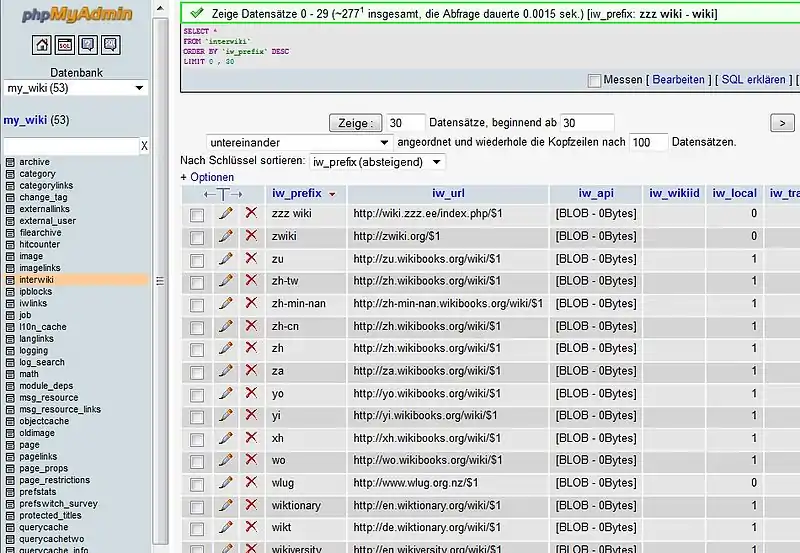The image size is (800, 553).
Task: Edit the yi row
Action: pos(226,416)
